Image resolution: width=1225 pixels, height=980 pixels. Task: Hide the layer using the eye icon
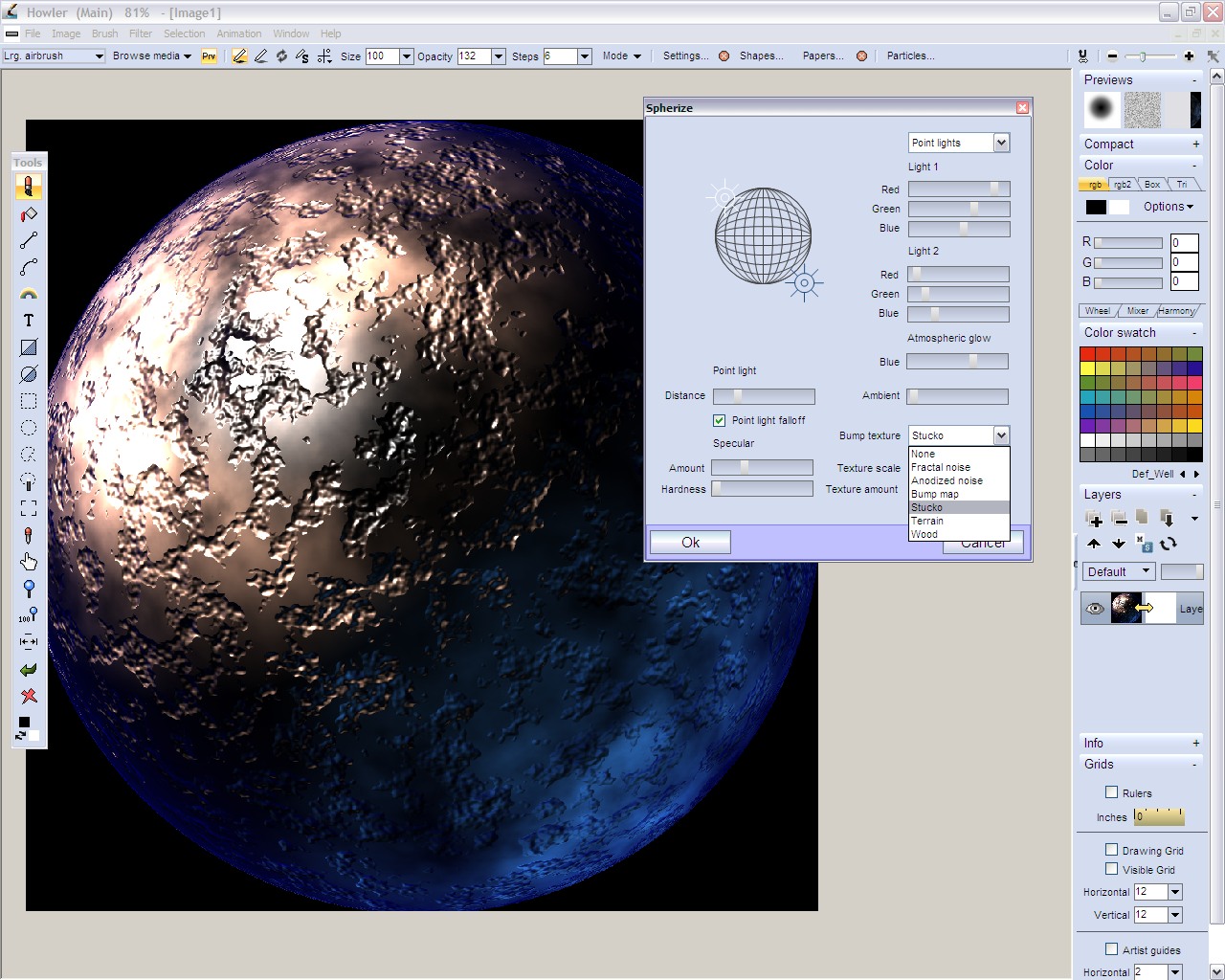(1095, 609)
